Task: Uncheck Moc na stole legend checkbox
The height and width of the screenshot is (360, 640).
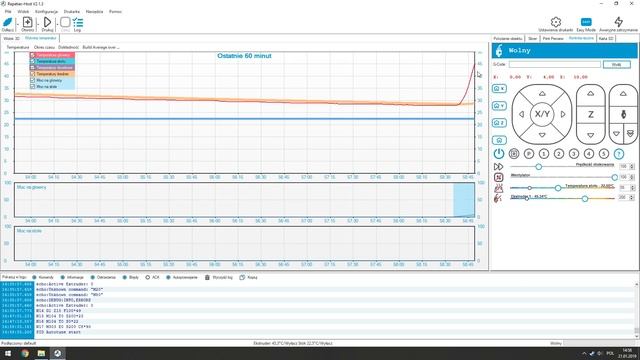Action: [x=33, y=87]
